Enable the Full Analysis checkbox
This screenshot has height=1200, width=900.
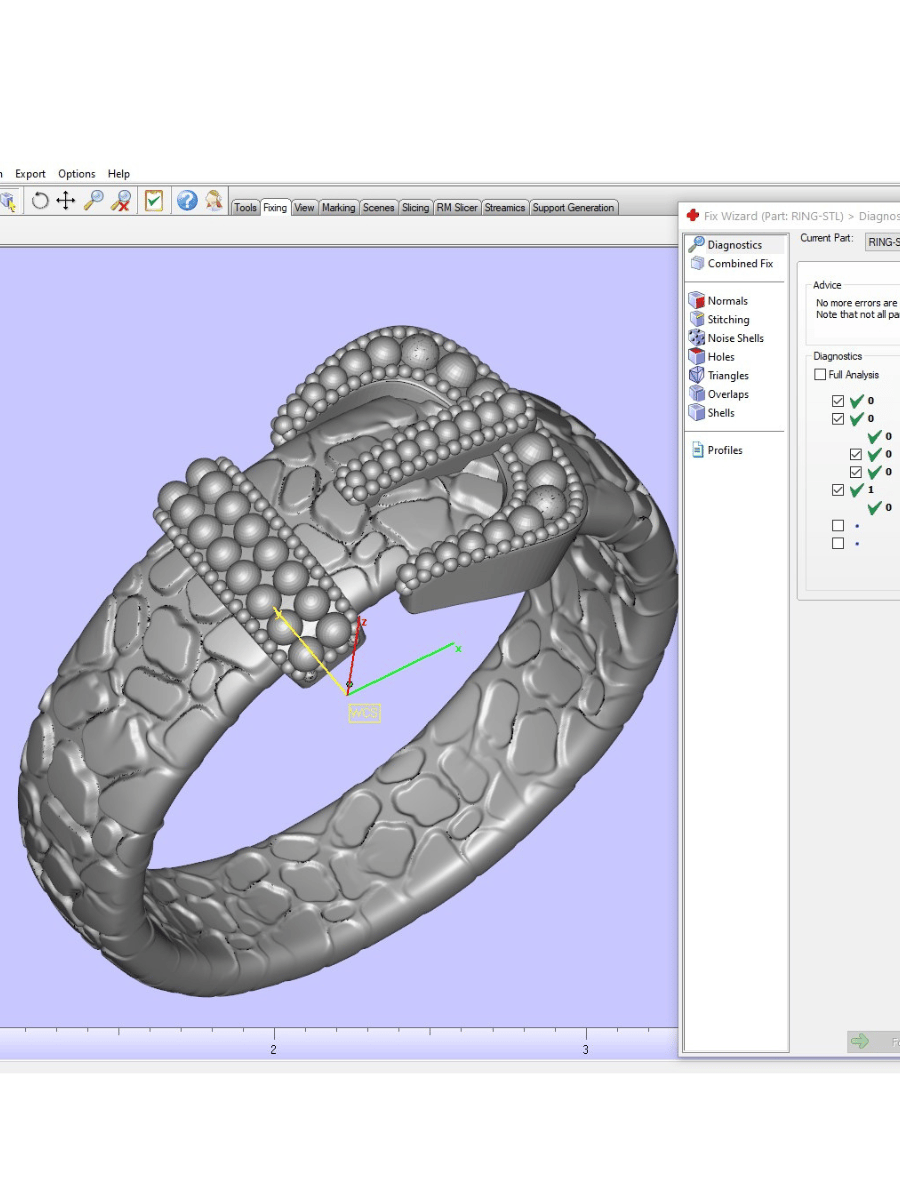821,375
